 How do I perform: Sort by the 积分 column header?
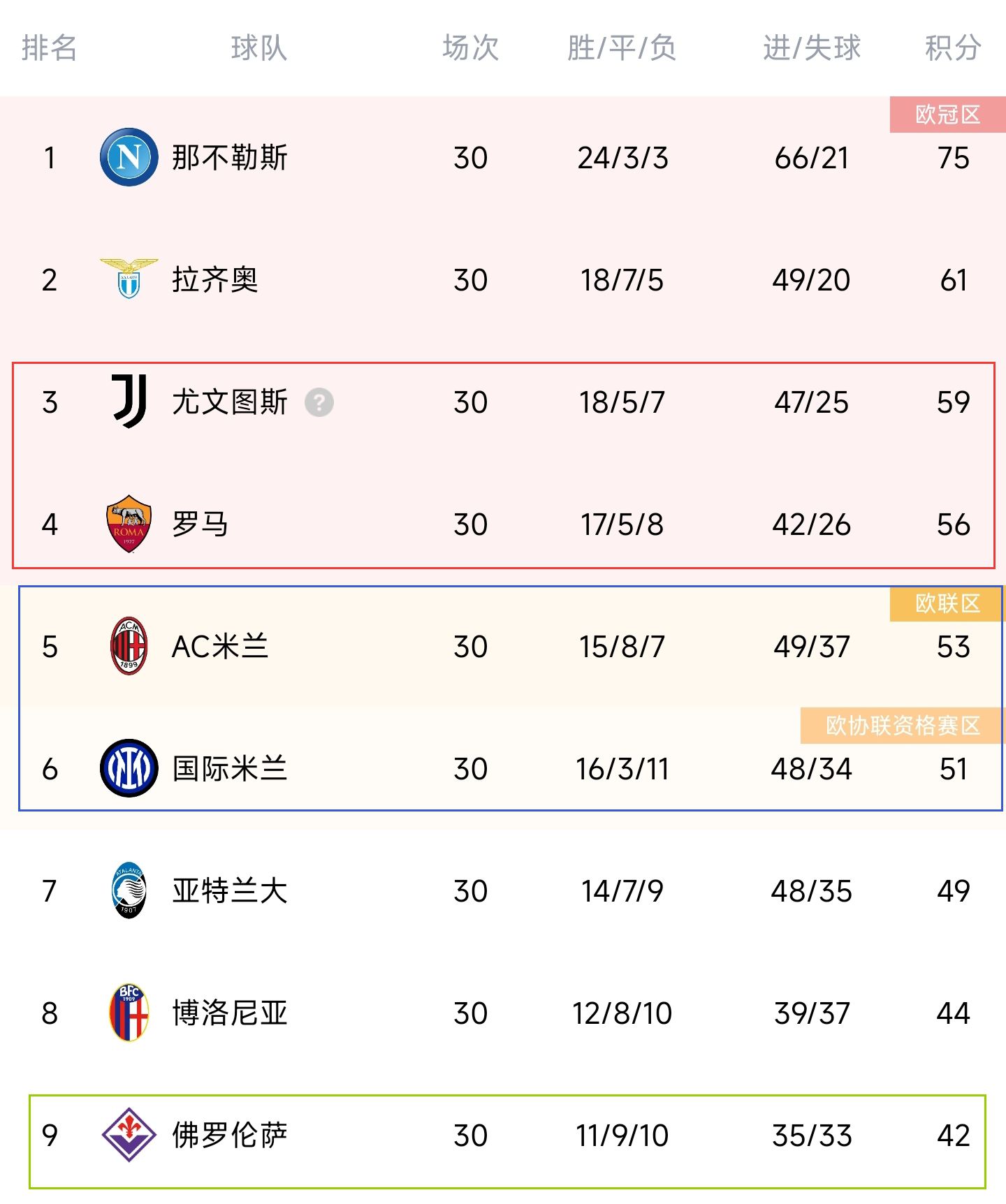coord(953,48)
